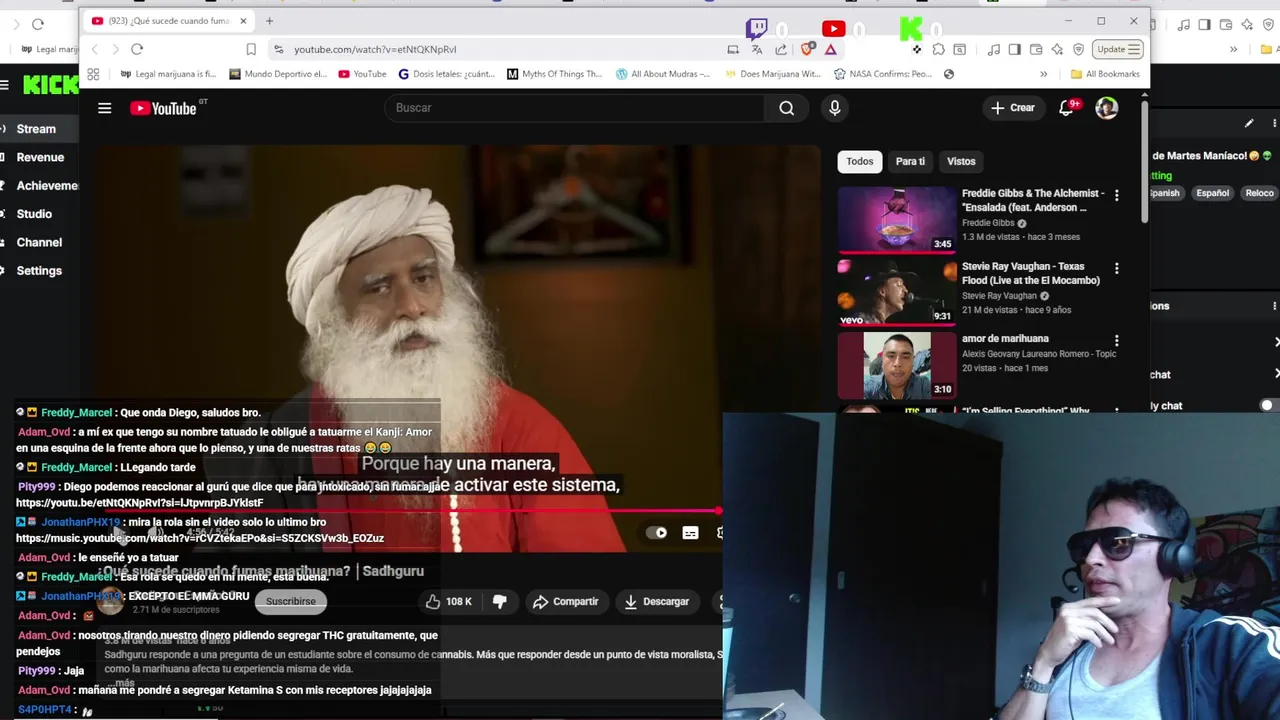Click Descargar to download the video
Viewport: 1280px width, 720px height.
point(657,601)
